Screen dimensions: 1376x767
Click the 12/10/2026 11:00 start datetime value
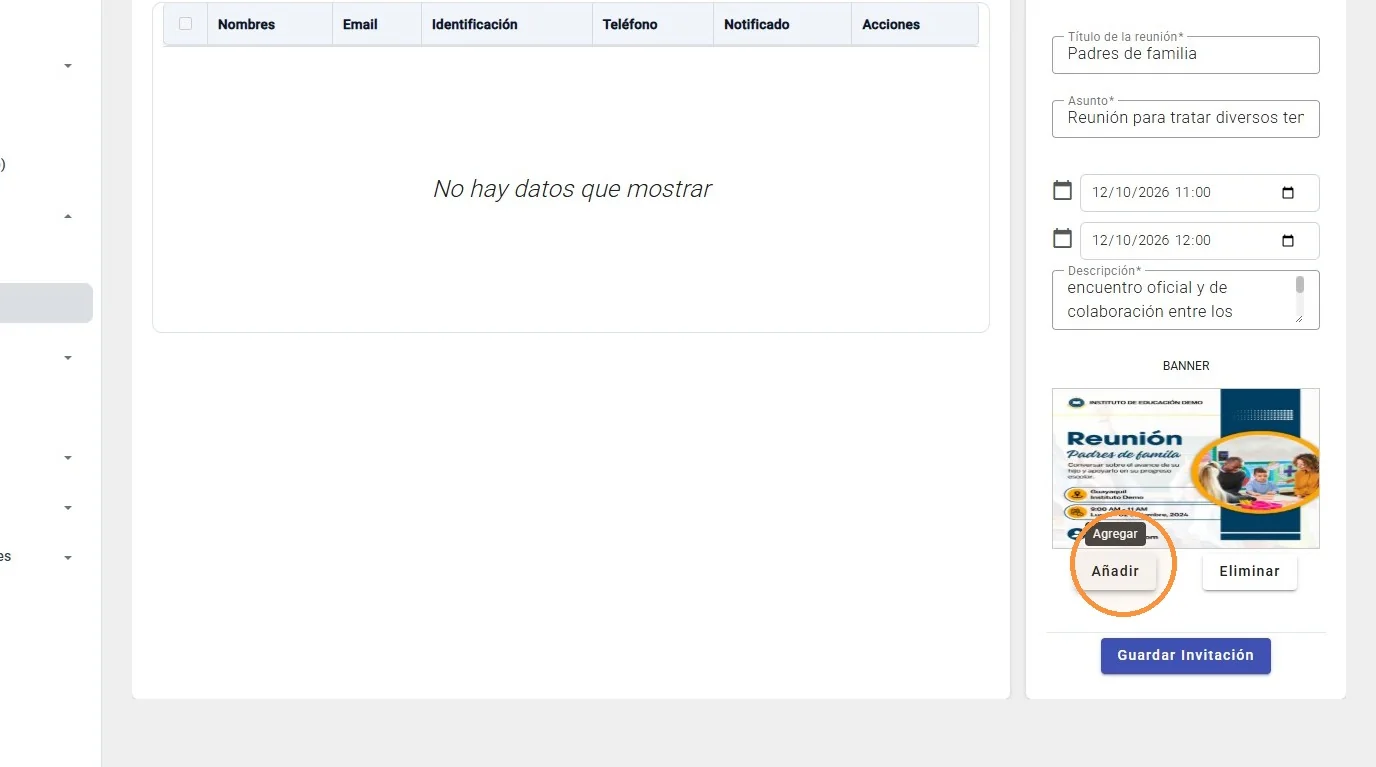point(1151,193)
